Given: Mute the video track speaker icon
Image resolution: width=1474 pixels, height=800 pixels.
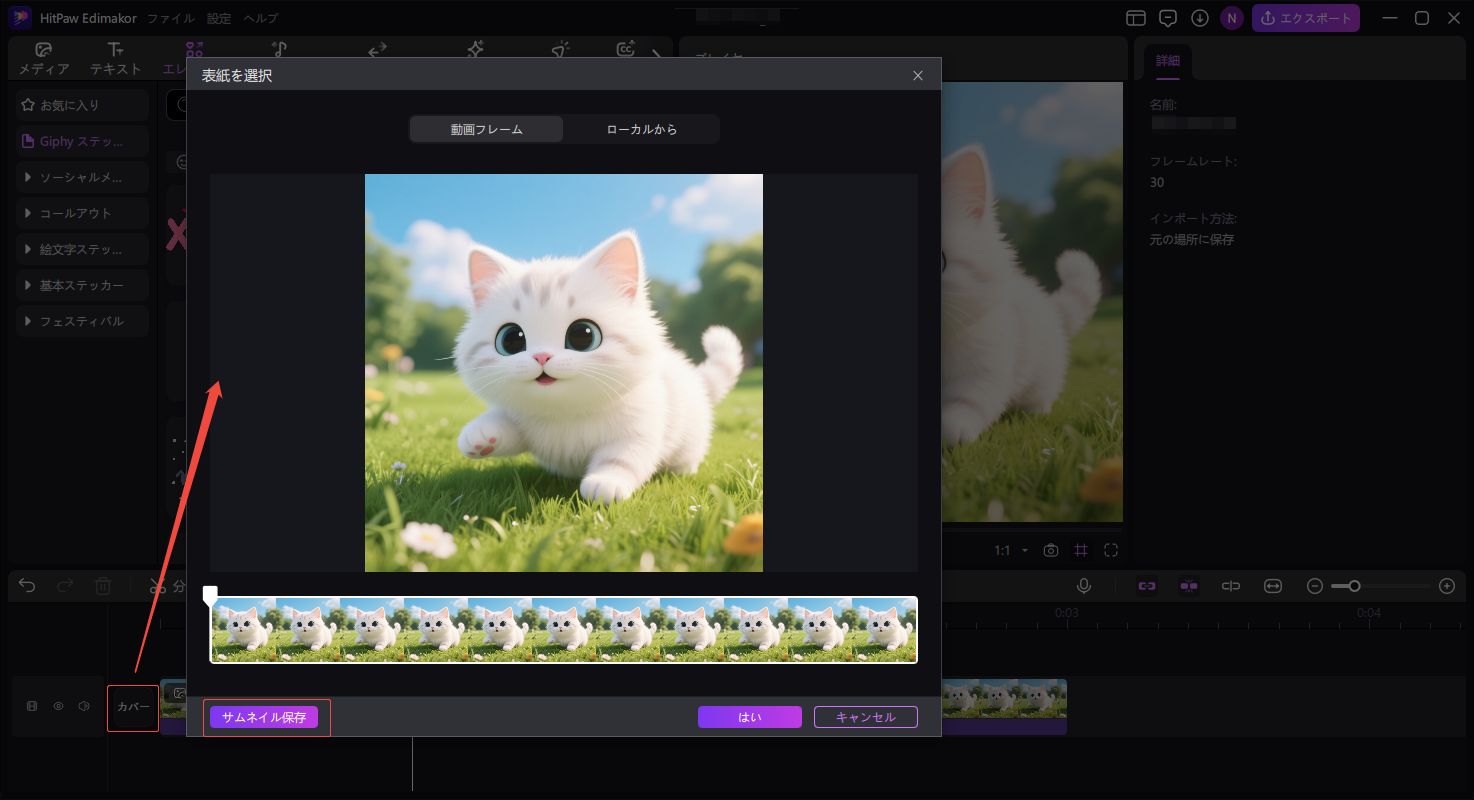Looking at the screenshot, I should tap(85, 706).
